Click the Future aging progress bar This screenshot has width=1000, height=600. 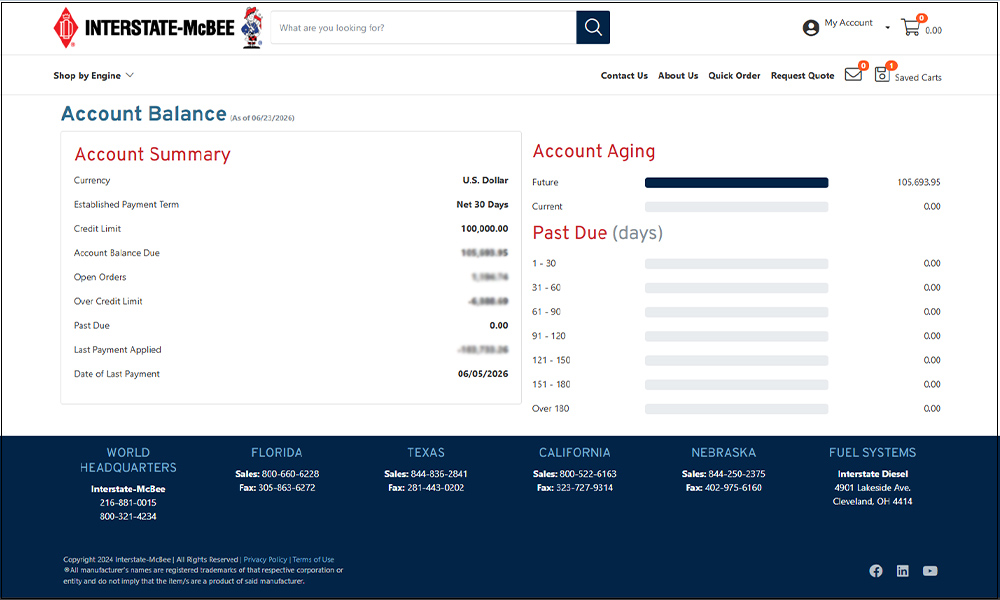point(737,182)
